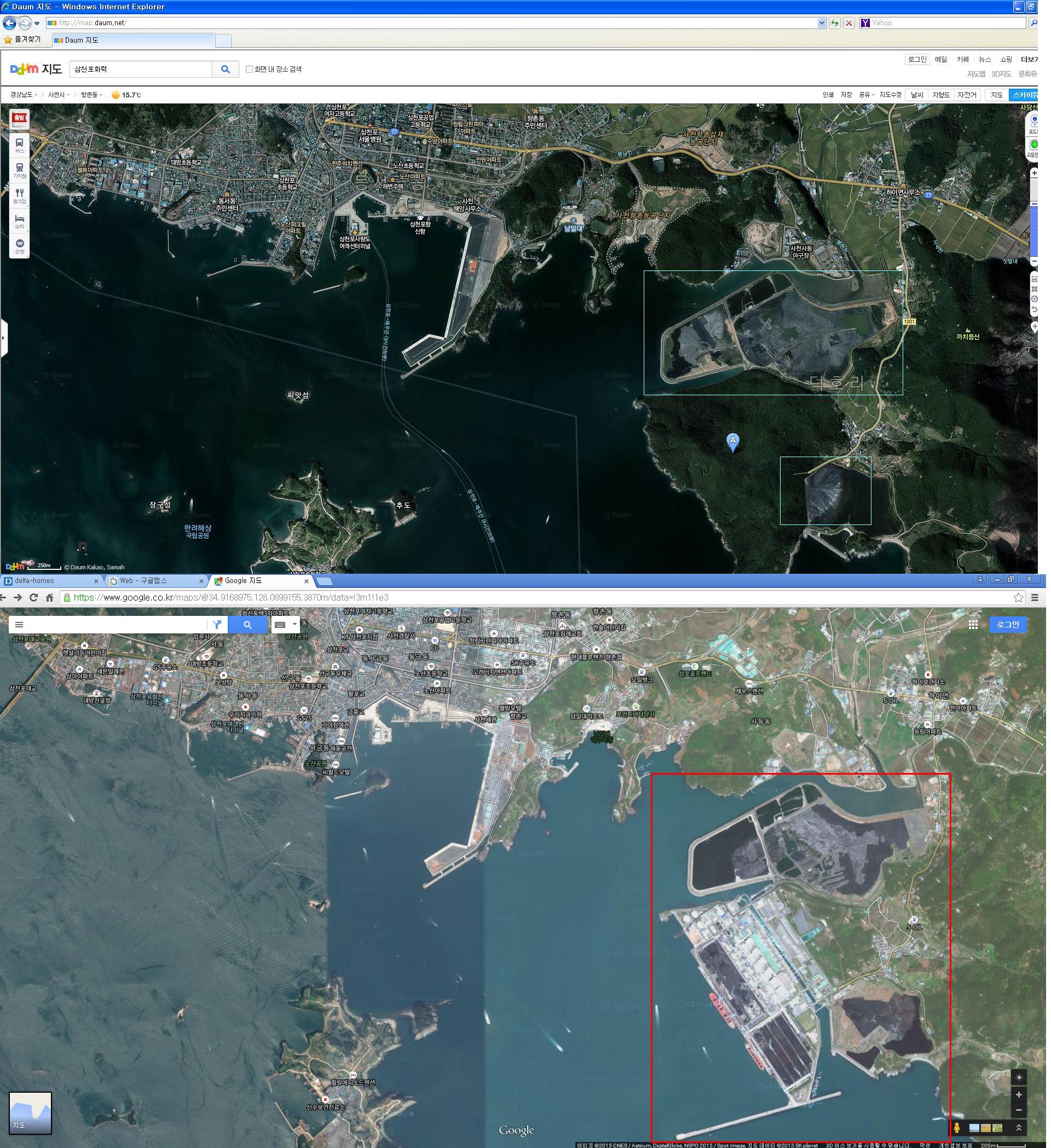The image size is (1051, 1148).
Task: Refresh the Internet Explorer page
Action: (x=835, y=23)
